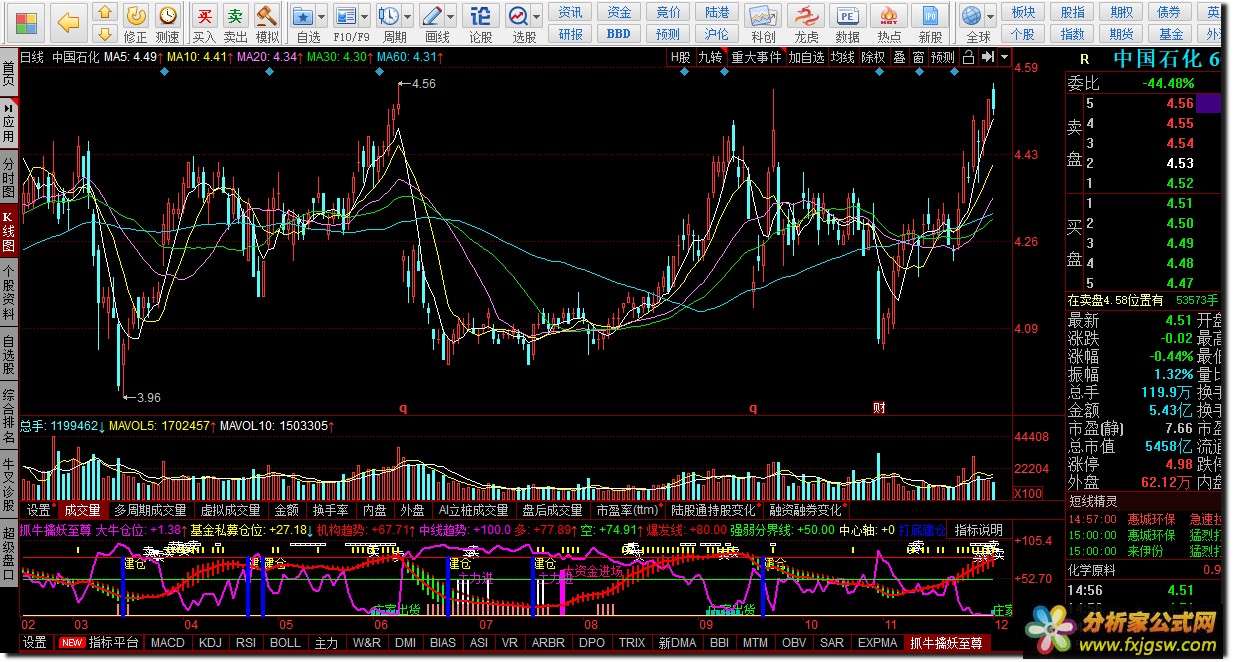Select the BOLL indicator tab
The image size is (1233, 662).
[285, 642]
